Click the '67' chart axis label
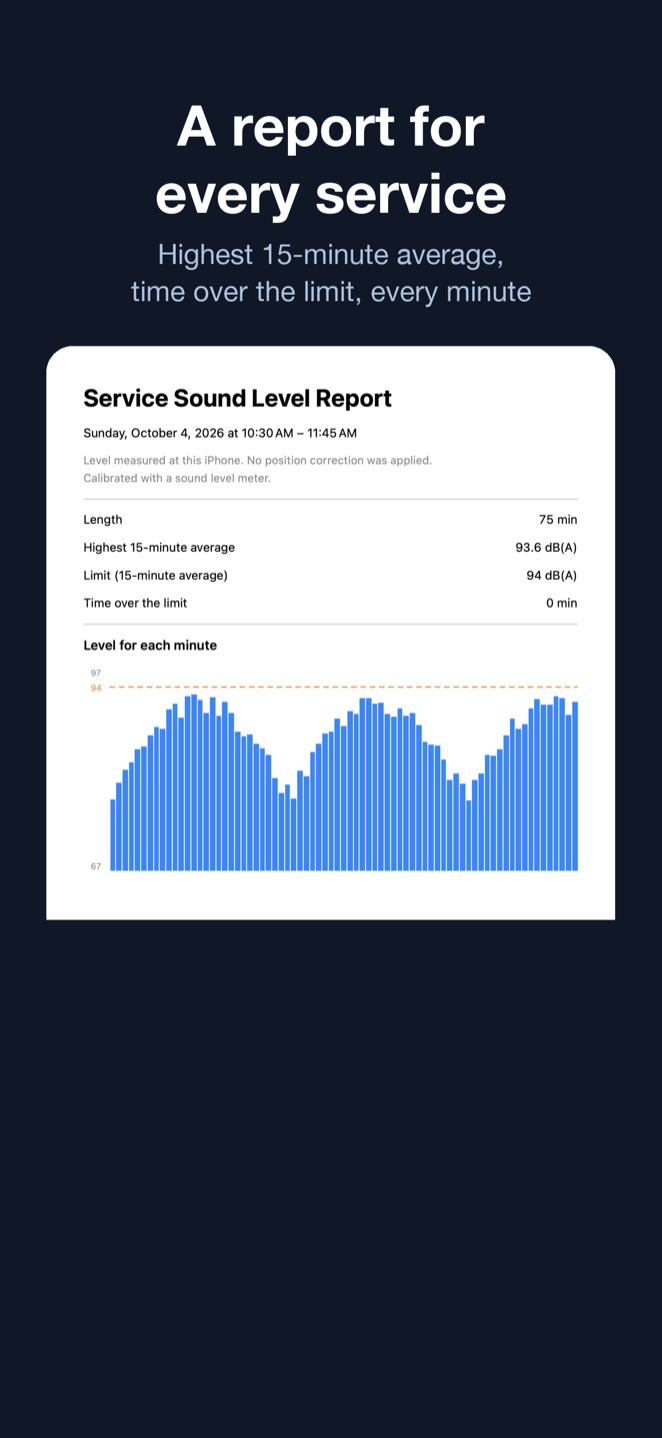The image size is (662, 1438). pos(96,866)
